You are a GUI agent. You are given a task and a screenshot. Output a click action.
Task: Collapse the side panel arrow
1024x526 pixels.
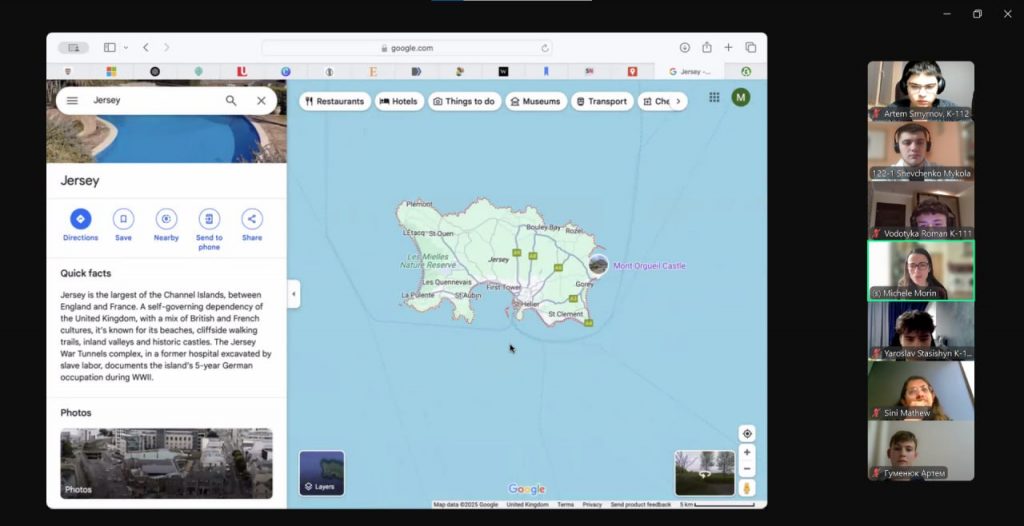tap(293, 293)
